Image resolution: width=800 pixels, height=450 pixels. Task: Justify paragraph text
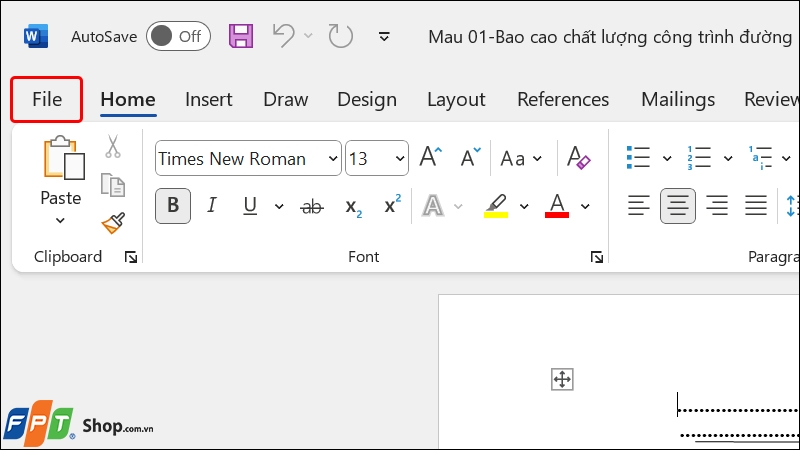(756, 206)
